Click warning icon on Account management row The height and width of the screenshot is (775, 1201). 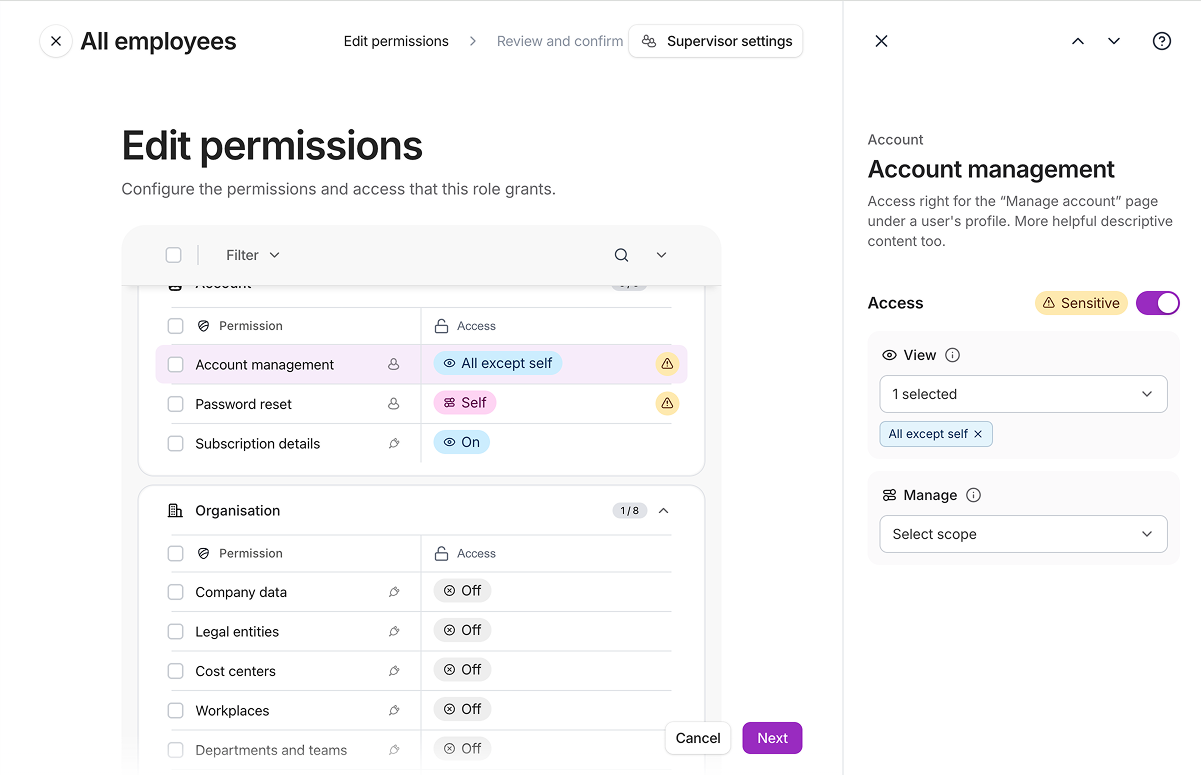point(667,364)
